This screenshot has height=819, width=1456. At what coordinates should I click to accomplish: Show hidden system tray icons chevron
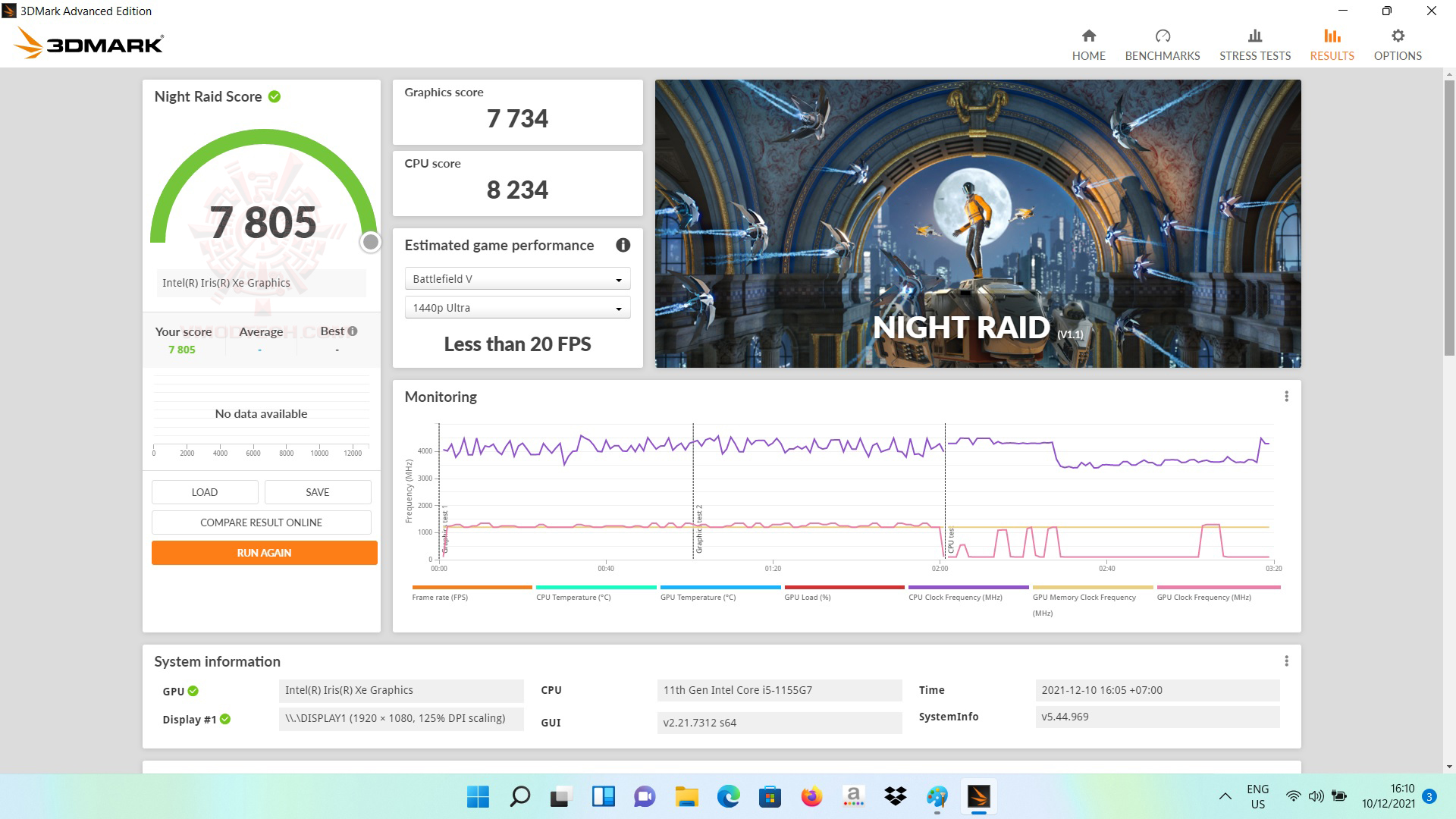click(x=1225, y=796)
